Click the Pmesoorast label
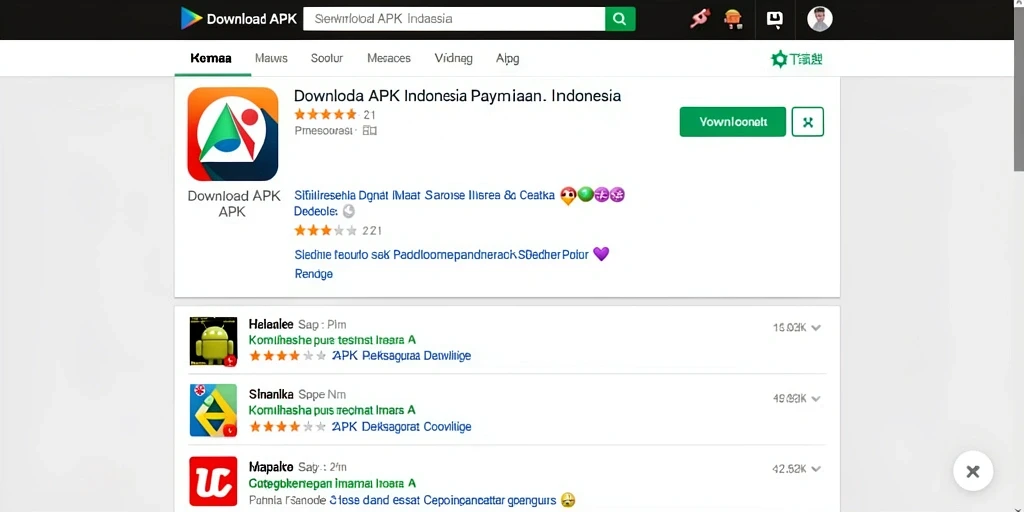 tap(325, 131)
